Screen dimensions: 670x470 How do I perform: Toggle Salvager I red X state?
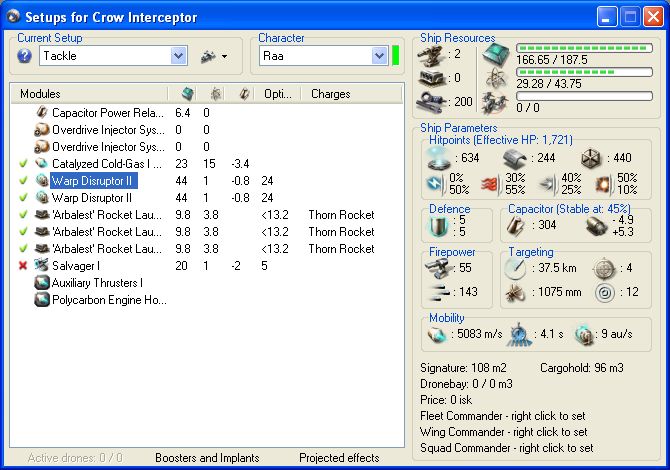pyautogui.click(x=23, y=266)
